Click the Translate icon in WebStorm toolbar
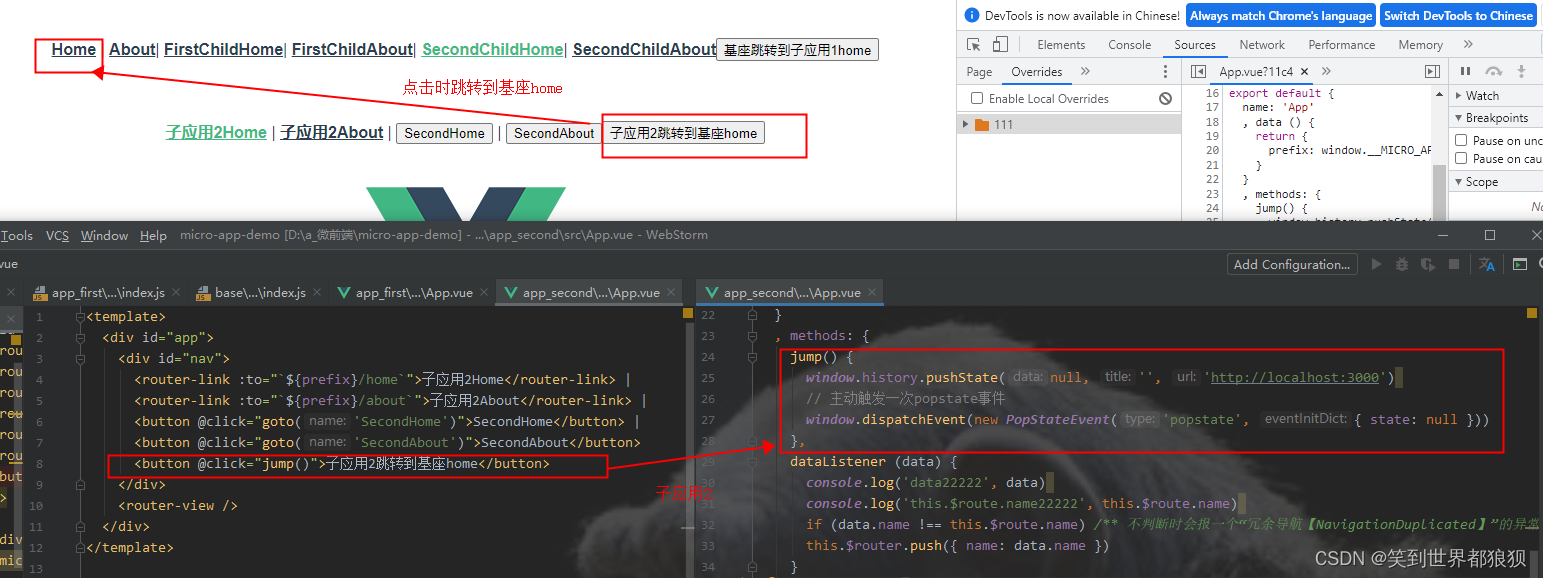1543x578 pixels. (x=1487, y=264)
